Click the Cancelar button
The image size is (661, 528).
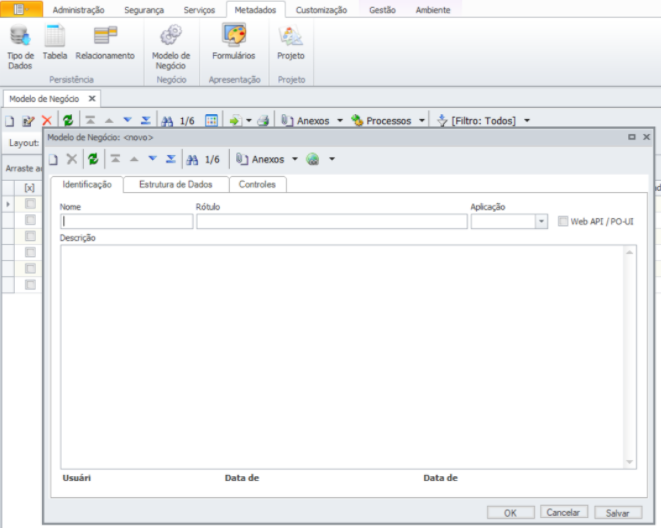563,513
